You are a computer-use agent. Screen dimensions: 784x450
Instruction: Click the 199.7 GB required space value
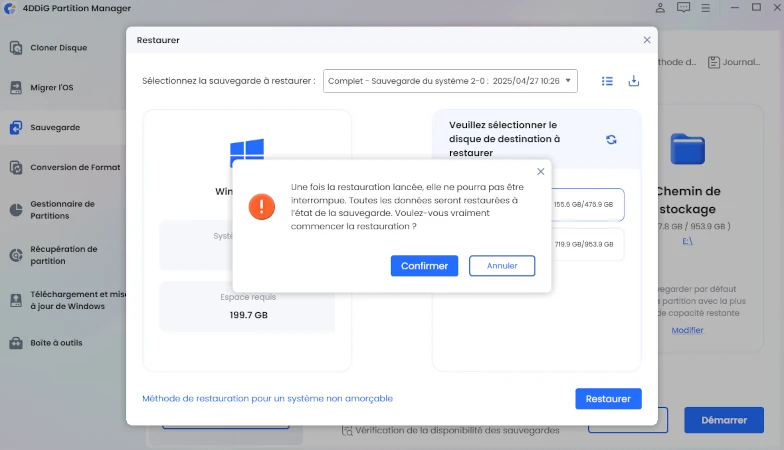pyautogui.click(x=248, y=315)
